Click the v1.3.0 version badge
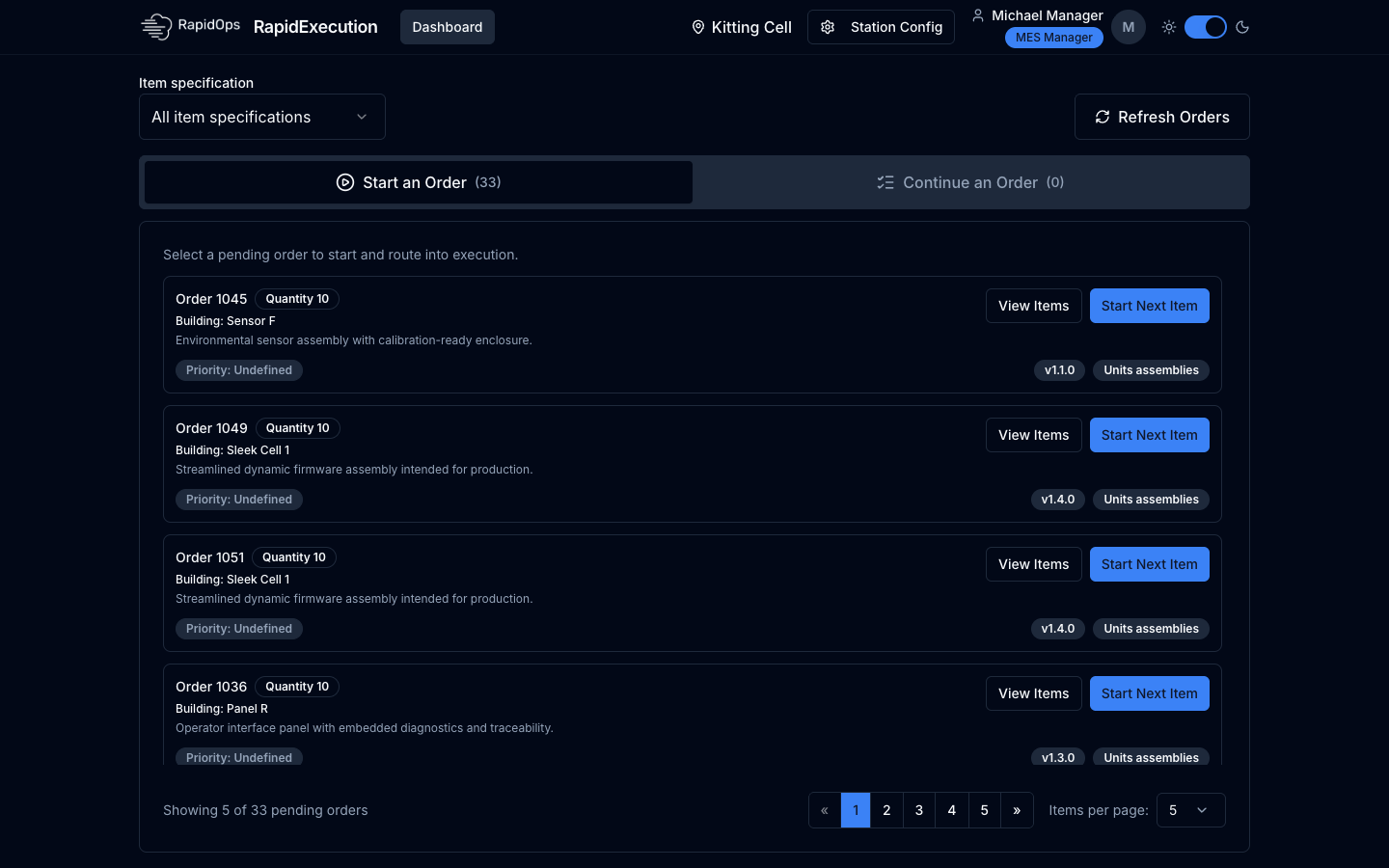The height and width of the screenshot is (868, 1389). tap(1058, 757)
